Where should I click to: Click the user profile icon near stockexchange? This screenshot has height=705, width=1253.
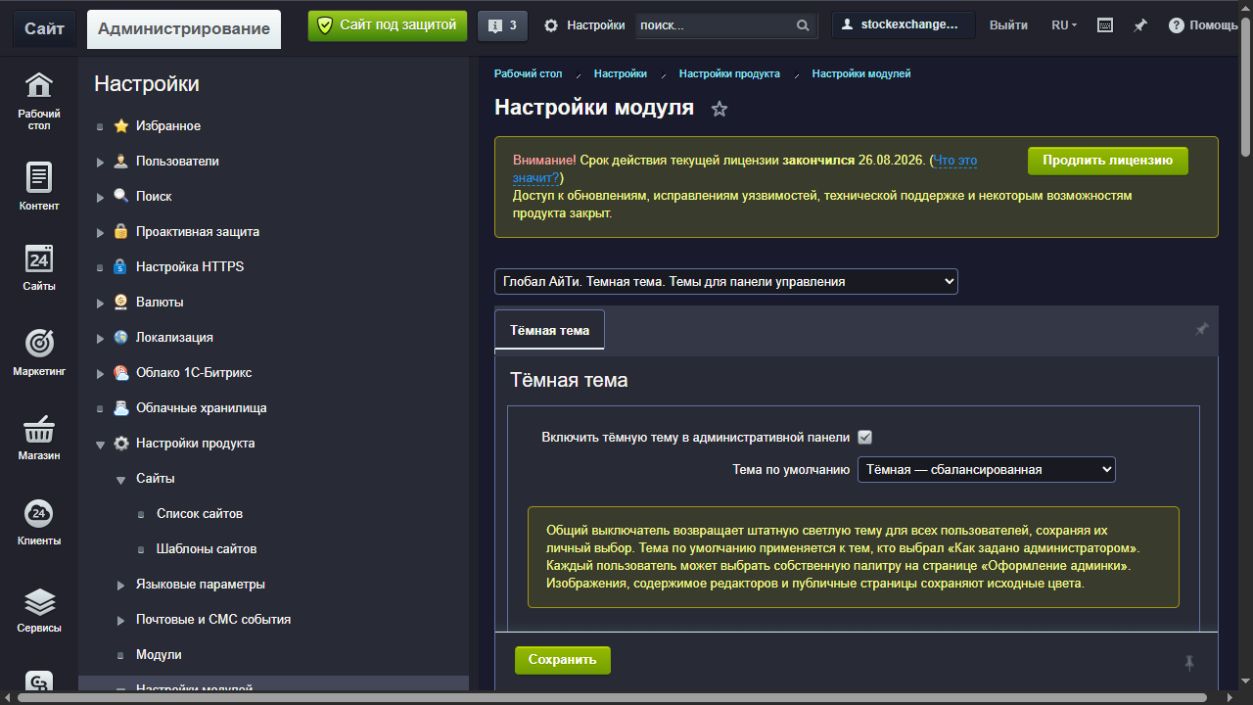tap(847, 25)
